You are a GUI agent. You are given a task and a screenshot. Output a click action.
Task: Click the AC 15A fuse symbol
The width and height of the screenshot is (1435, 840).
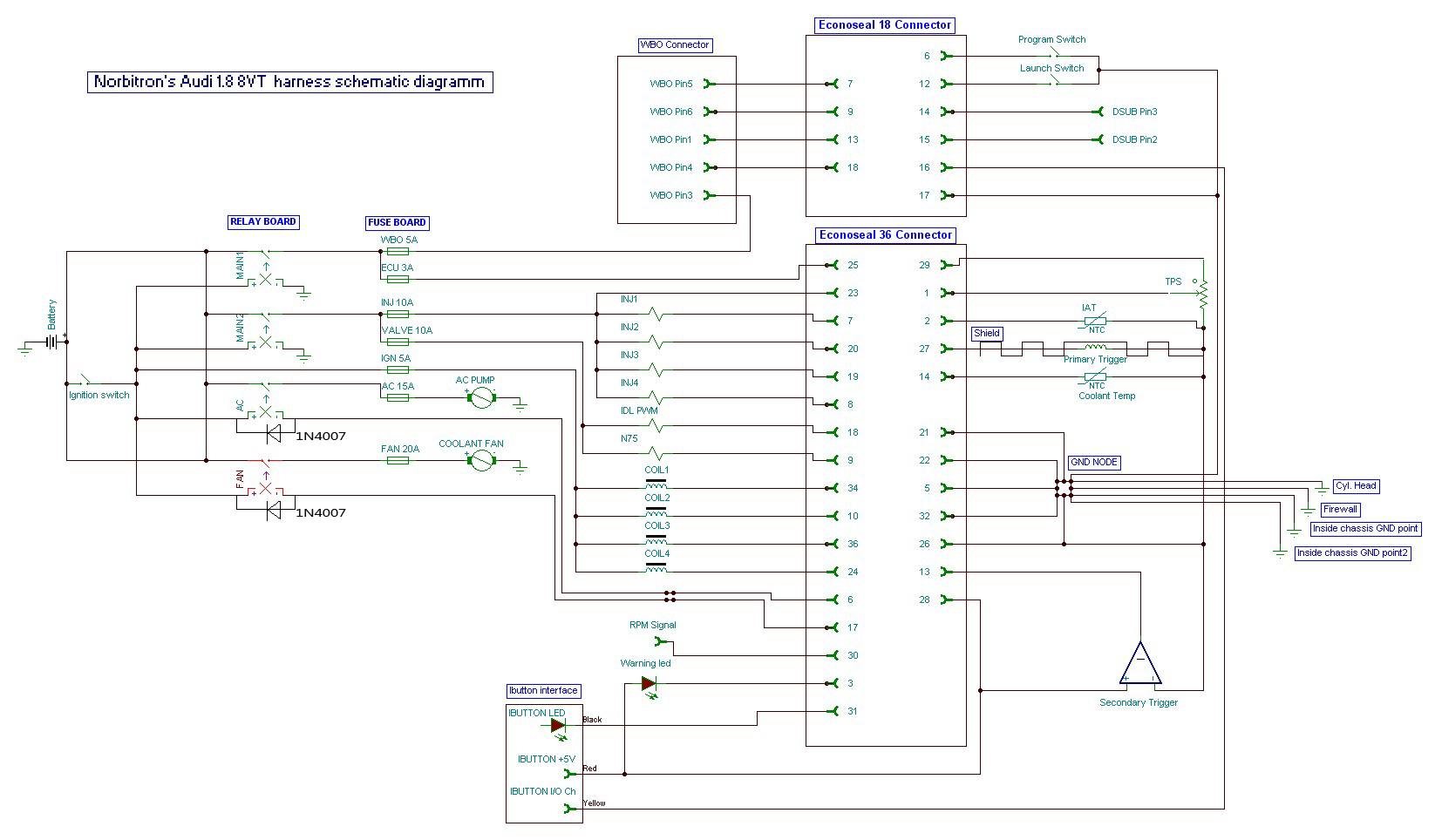pyautogui.click(x=398, y=397)
